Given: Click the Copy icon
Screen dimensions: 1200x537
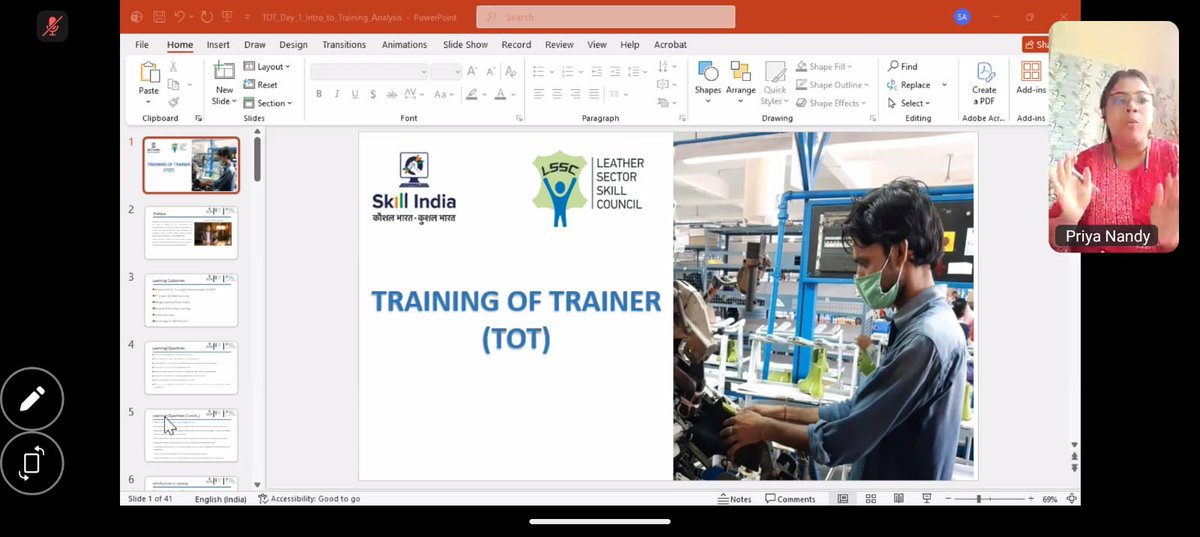Looking at the screenshot, I should click(x=173, y=84).
